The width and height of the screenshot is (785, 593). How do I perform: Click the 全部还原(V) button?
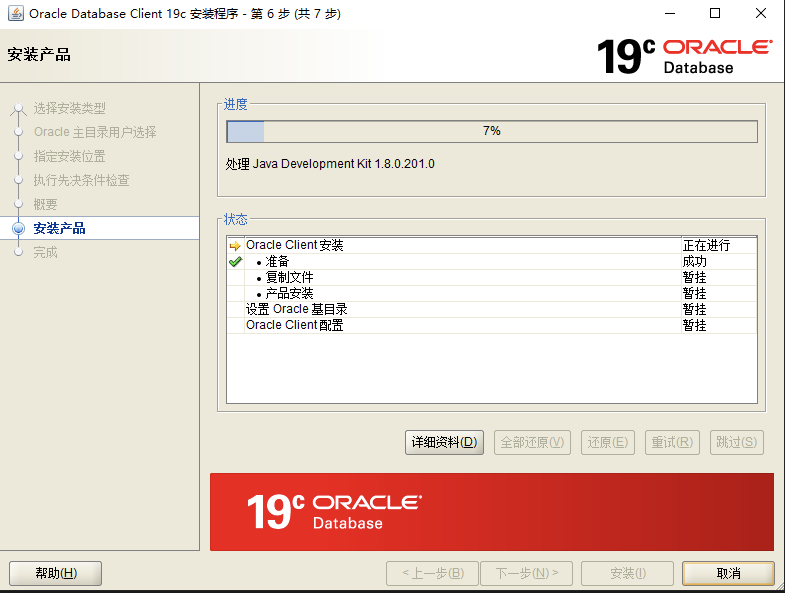tap(532, 442)
